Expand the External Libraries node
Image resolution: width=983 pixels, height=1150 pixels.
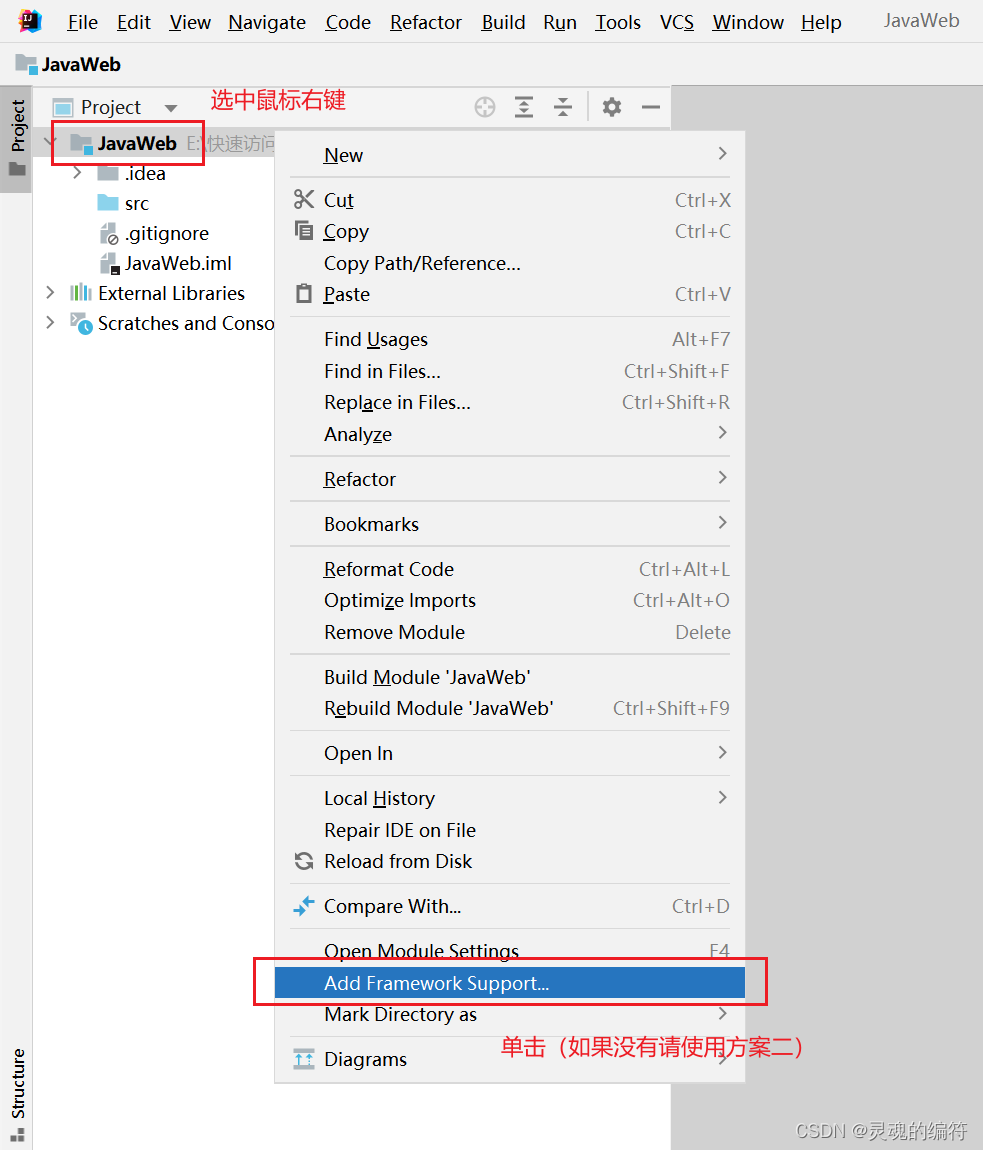[x=50, y=293]
